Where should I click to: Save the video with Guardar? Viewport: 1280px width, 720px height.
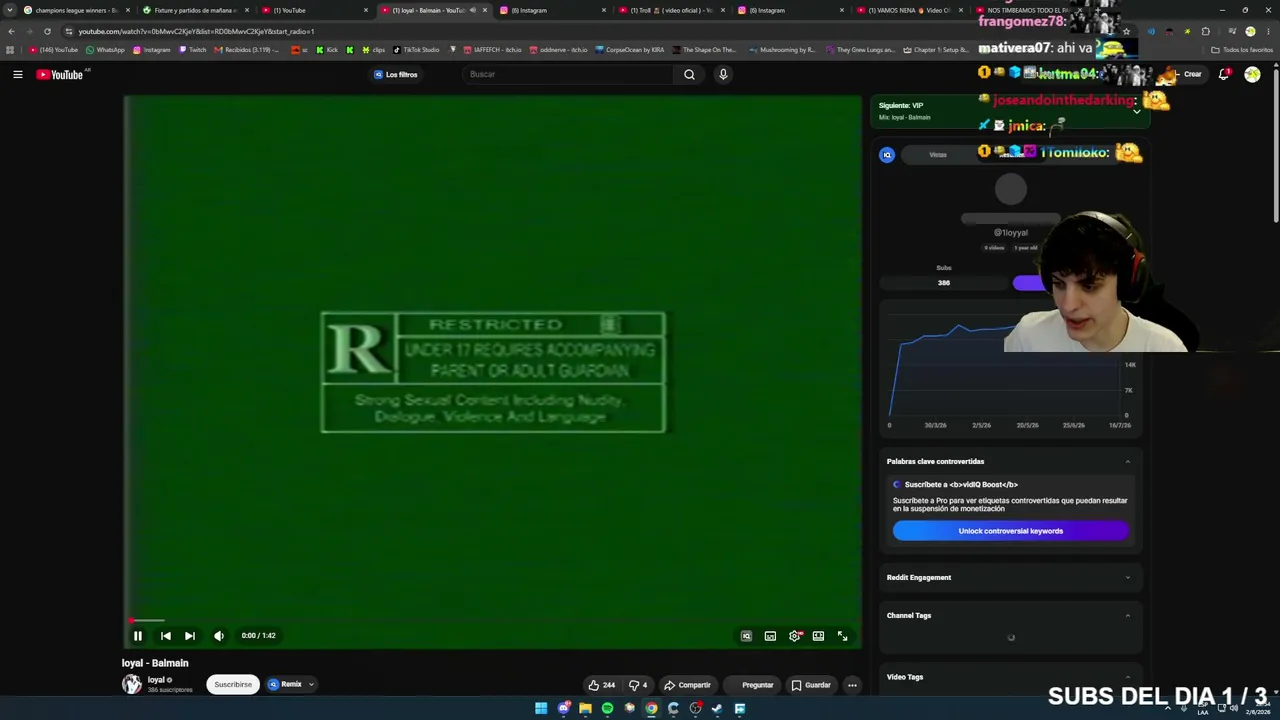[811, 685]
